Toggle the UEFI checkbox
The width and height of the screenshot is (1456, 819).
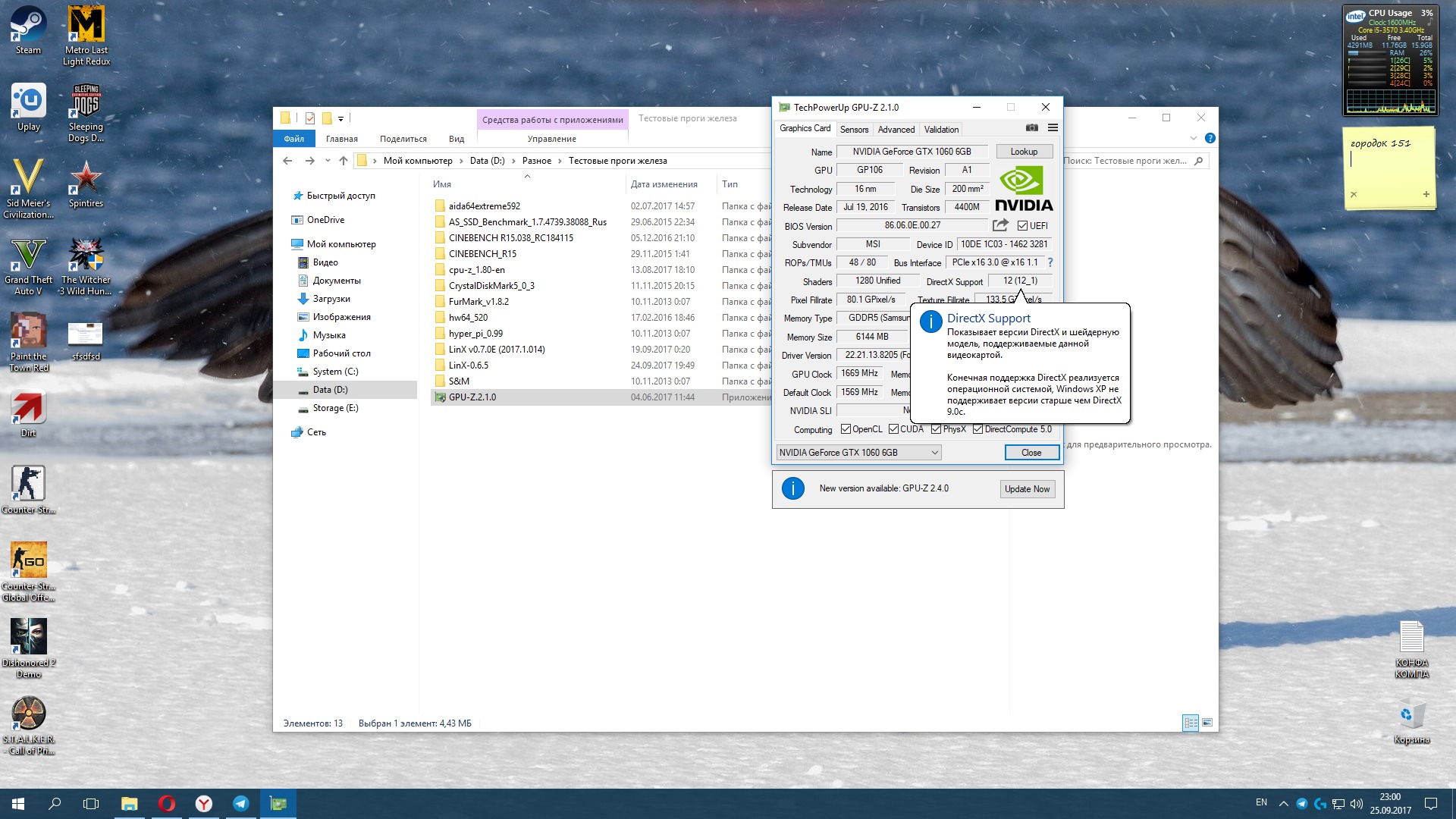pos(1022,226)
